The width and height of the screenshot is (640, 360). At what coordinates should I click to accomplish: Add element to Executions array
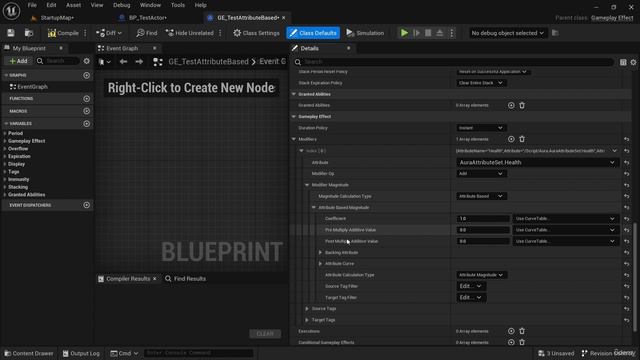pyautogui.click(x=511, y=331)
